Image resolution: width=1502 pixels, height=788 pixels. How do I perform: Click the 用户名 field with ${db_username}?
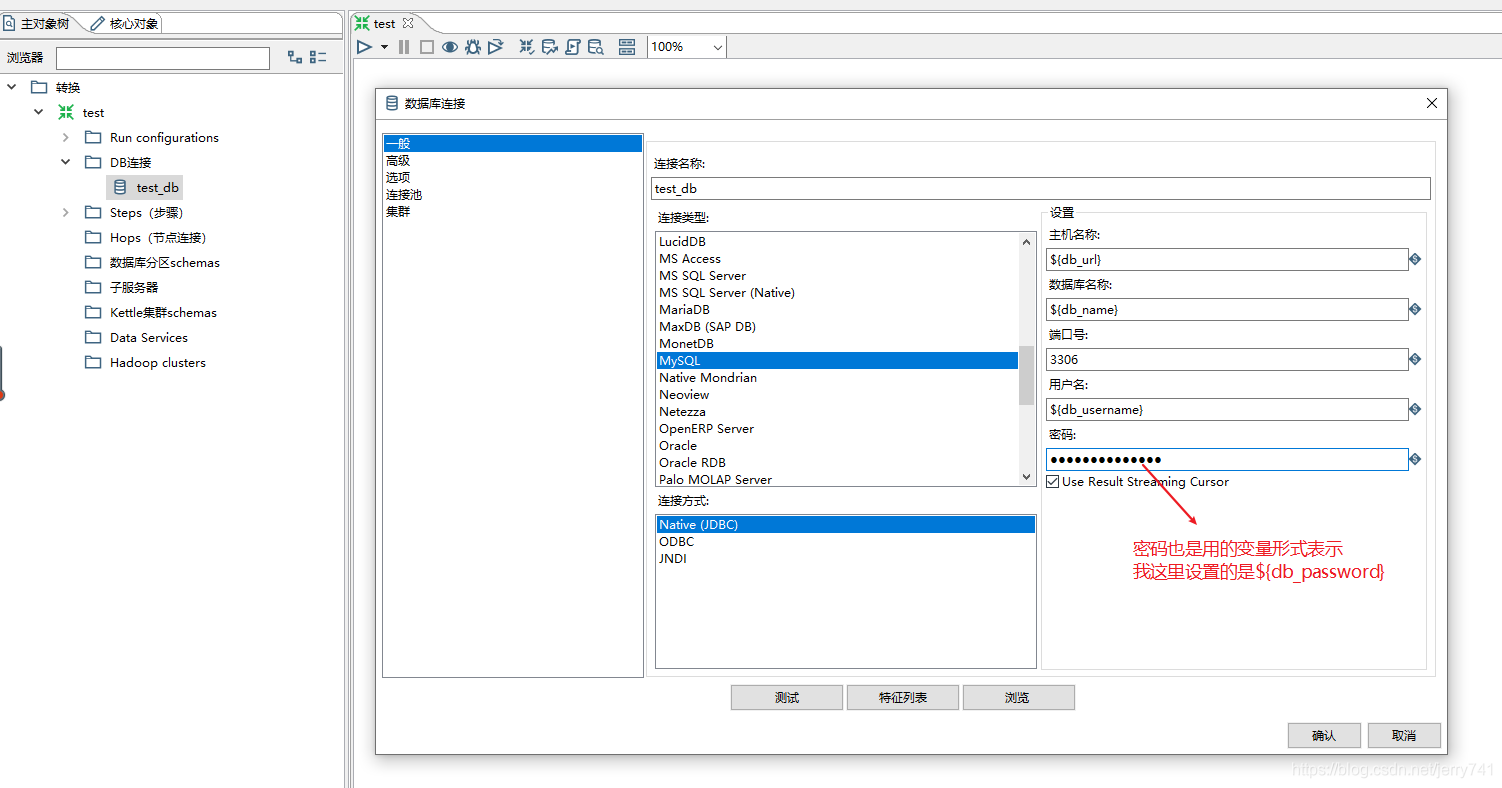click(x=1227, y=409)
